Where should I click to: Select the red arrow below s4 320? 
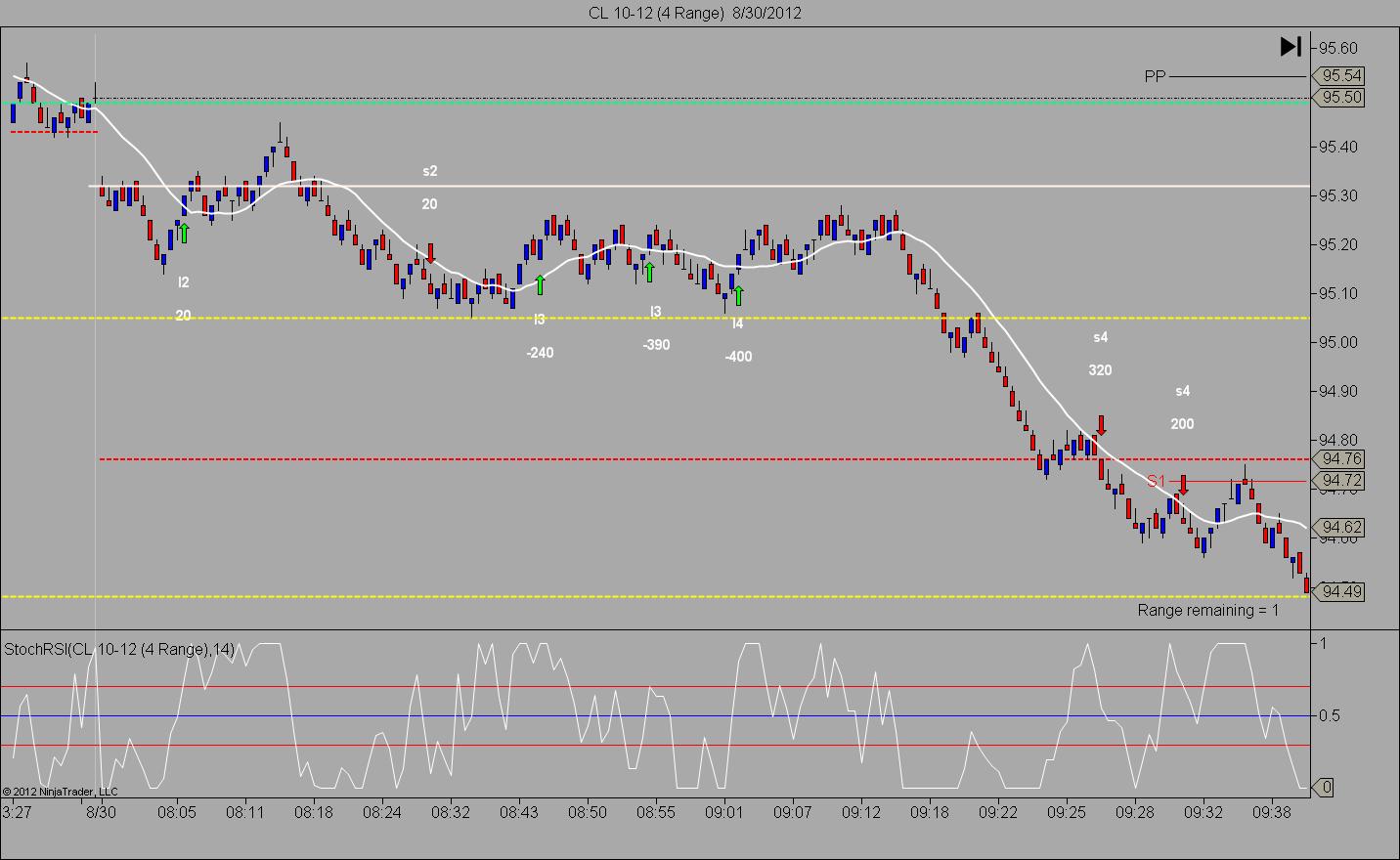(x=1101, y=425)
